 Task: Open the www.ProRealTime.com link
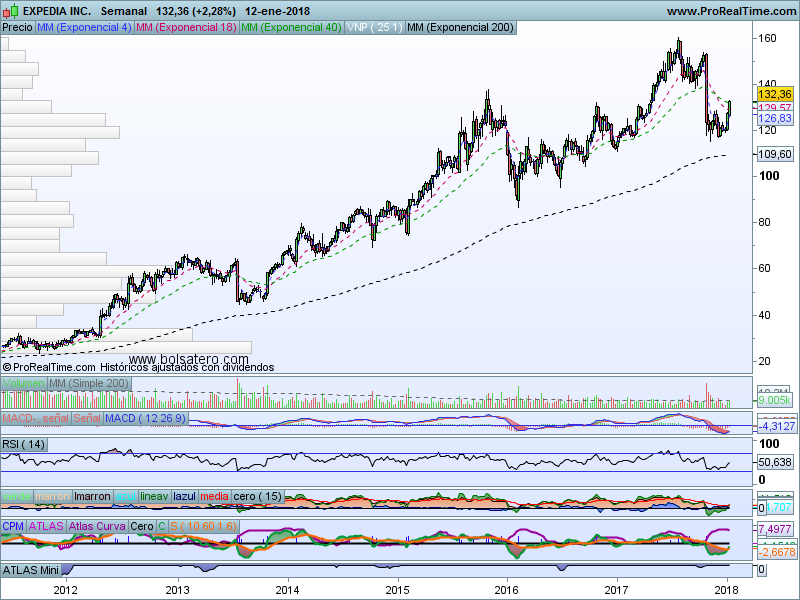tap(731, 11)
